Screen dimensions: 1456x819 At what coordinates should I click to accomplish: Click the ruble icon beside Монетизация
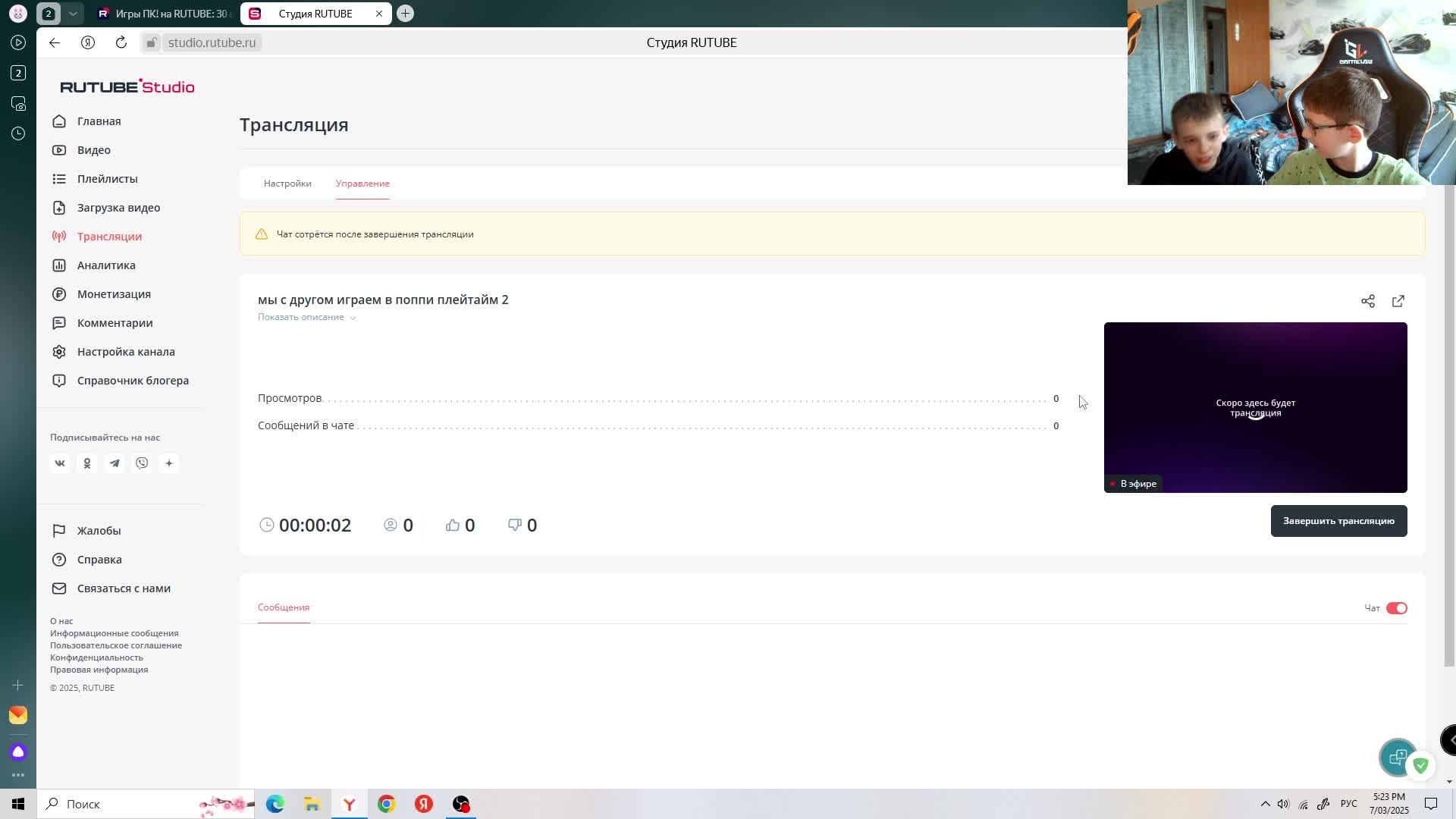[59, 294]
